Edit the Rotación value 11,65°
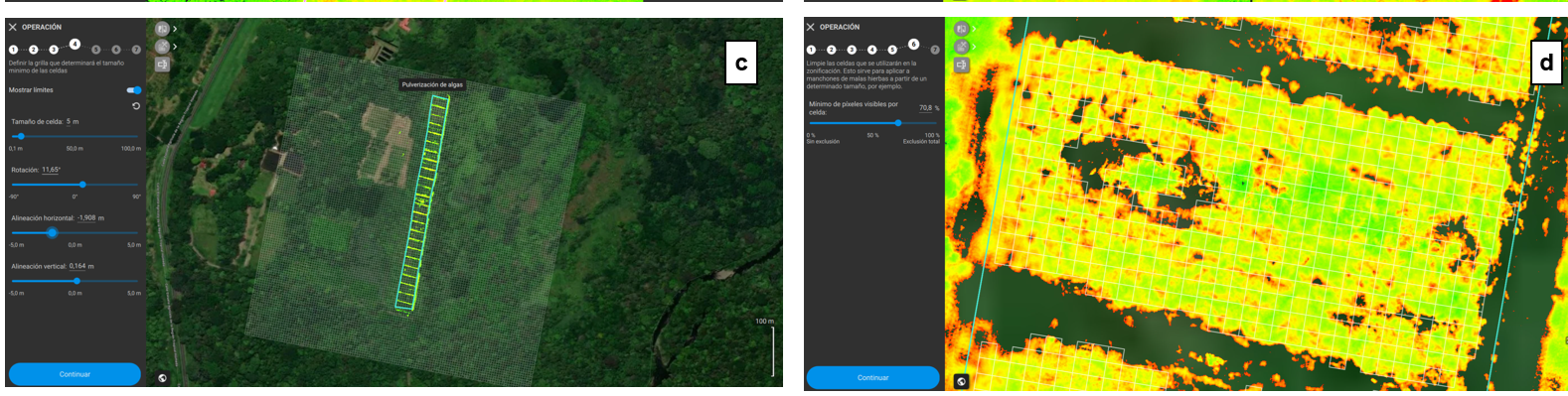The image size is (1568, 396). [51, 170]
